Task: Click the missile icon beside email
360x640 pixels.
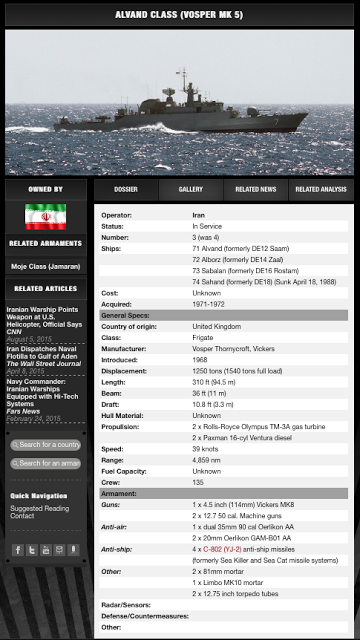Action: coord(73,550)
